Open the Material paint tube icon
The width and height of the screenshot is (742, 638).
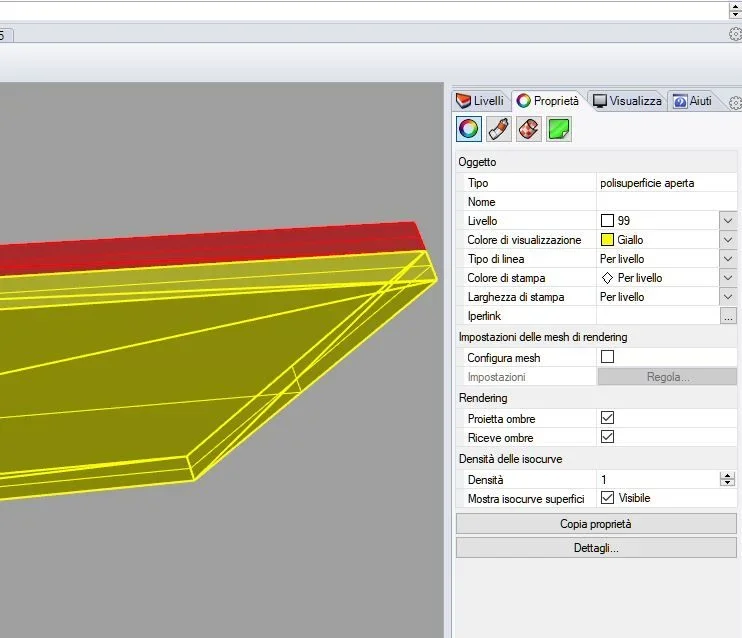coord(499,129)
